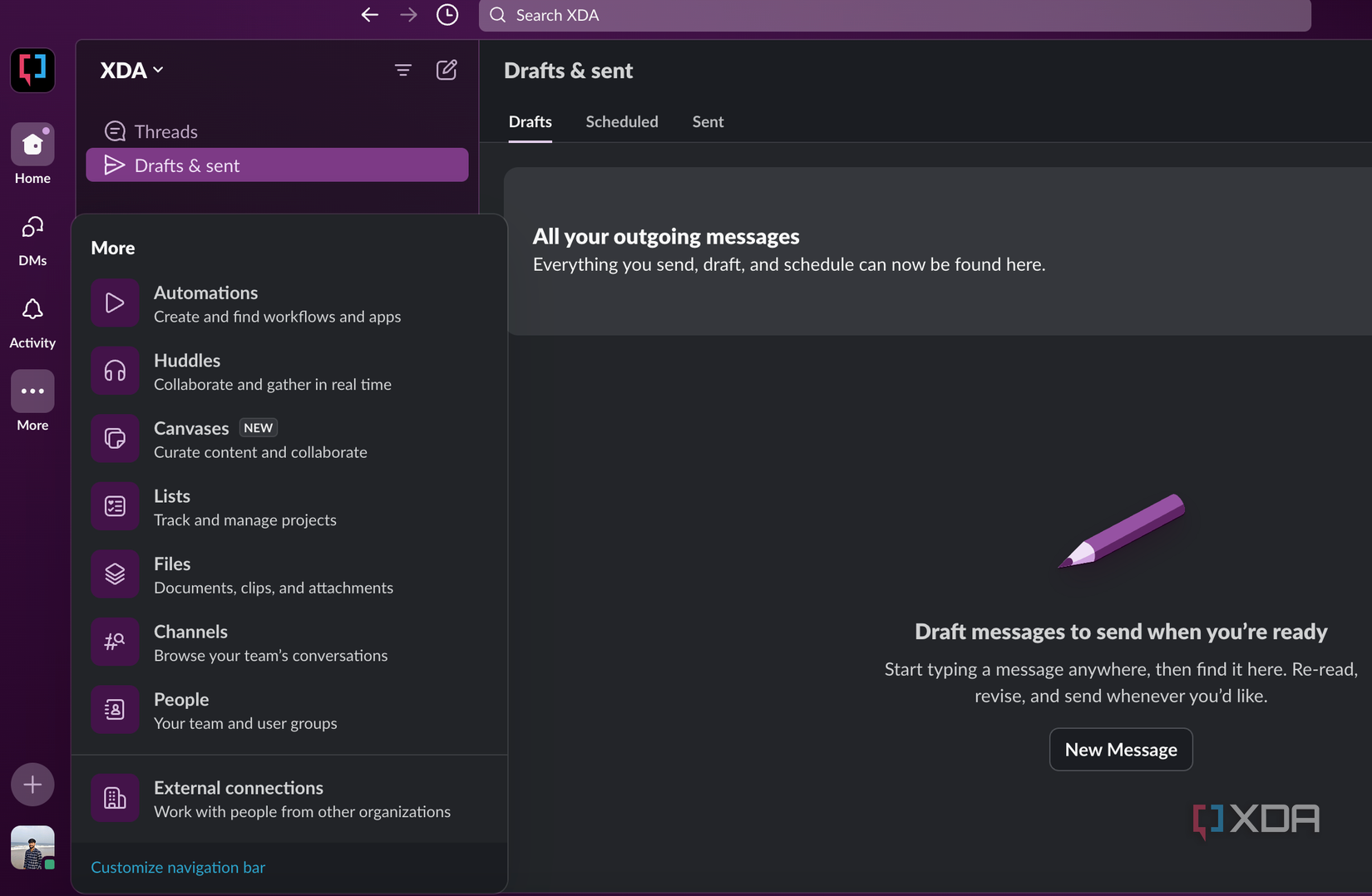1372x896 pixels.
Task: Click the history clock icon
Action: click(x=447, y=15)
